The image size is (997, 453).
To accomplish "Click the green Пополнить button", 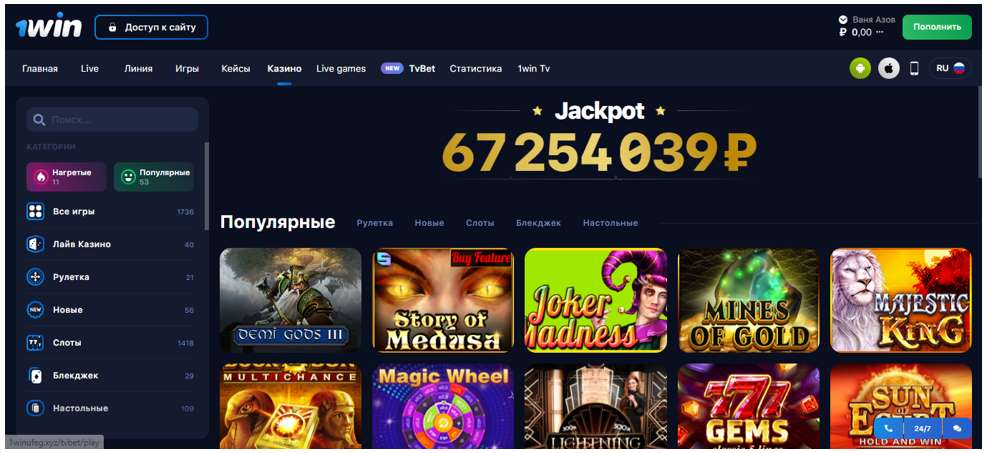I will click(x=937, y=27).
